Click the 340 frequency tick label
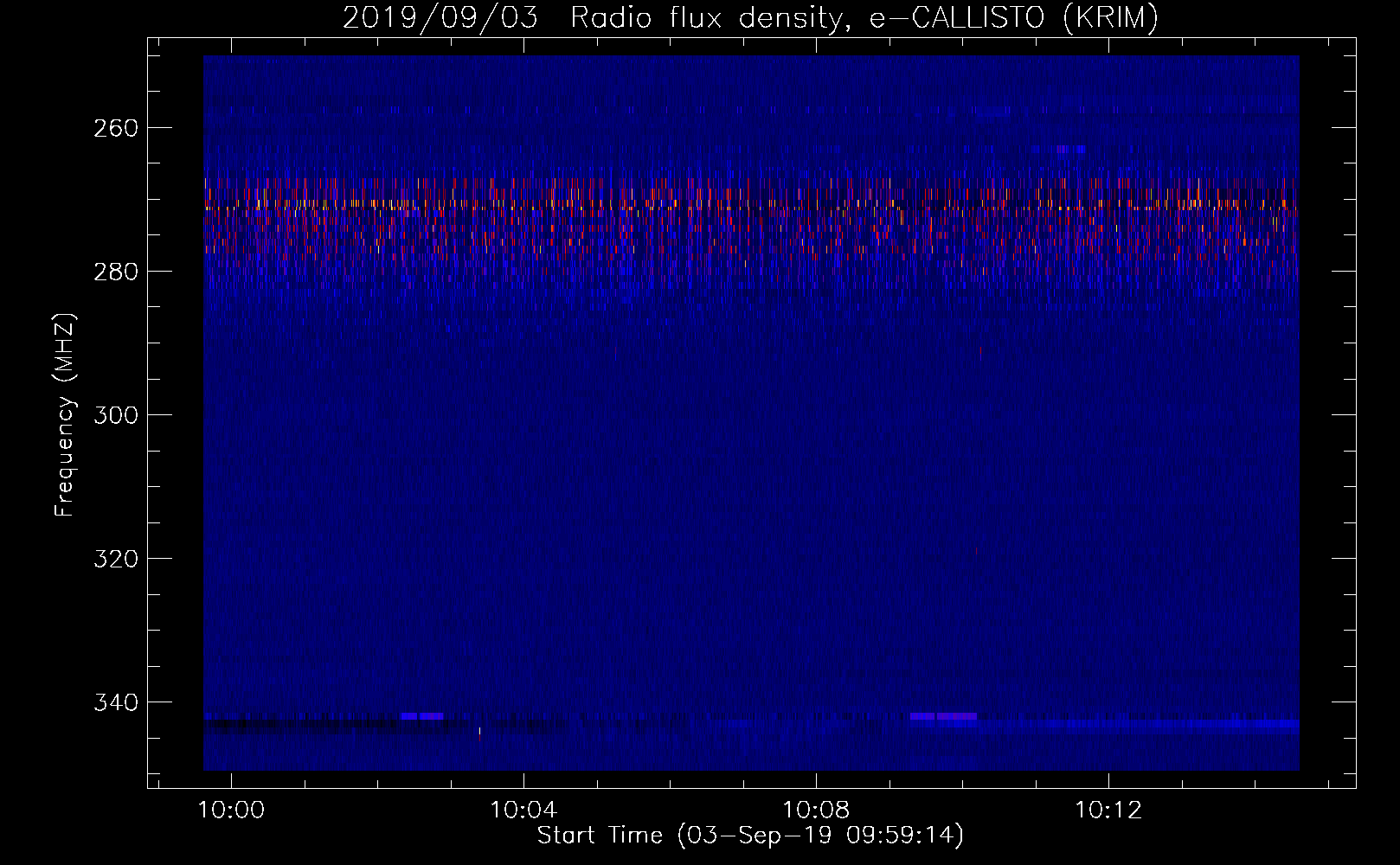 pyautogui.click(x=115, y=703)
